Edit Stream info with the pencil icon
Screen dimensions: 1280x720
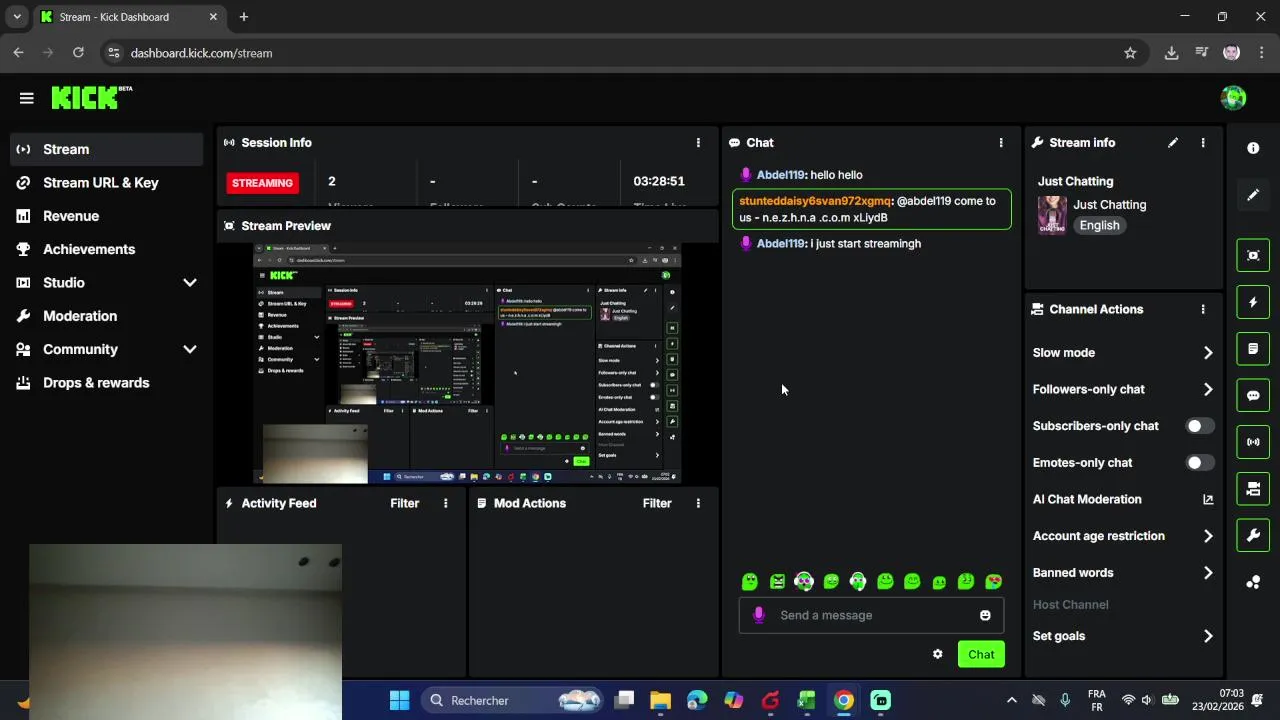[1173, 143]
